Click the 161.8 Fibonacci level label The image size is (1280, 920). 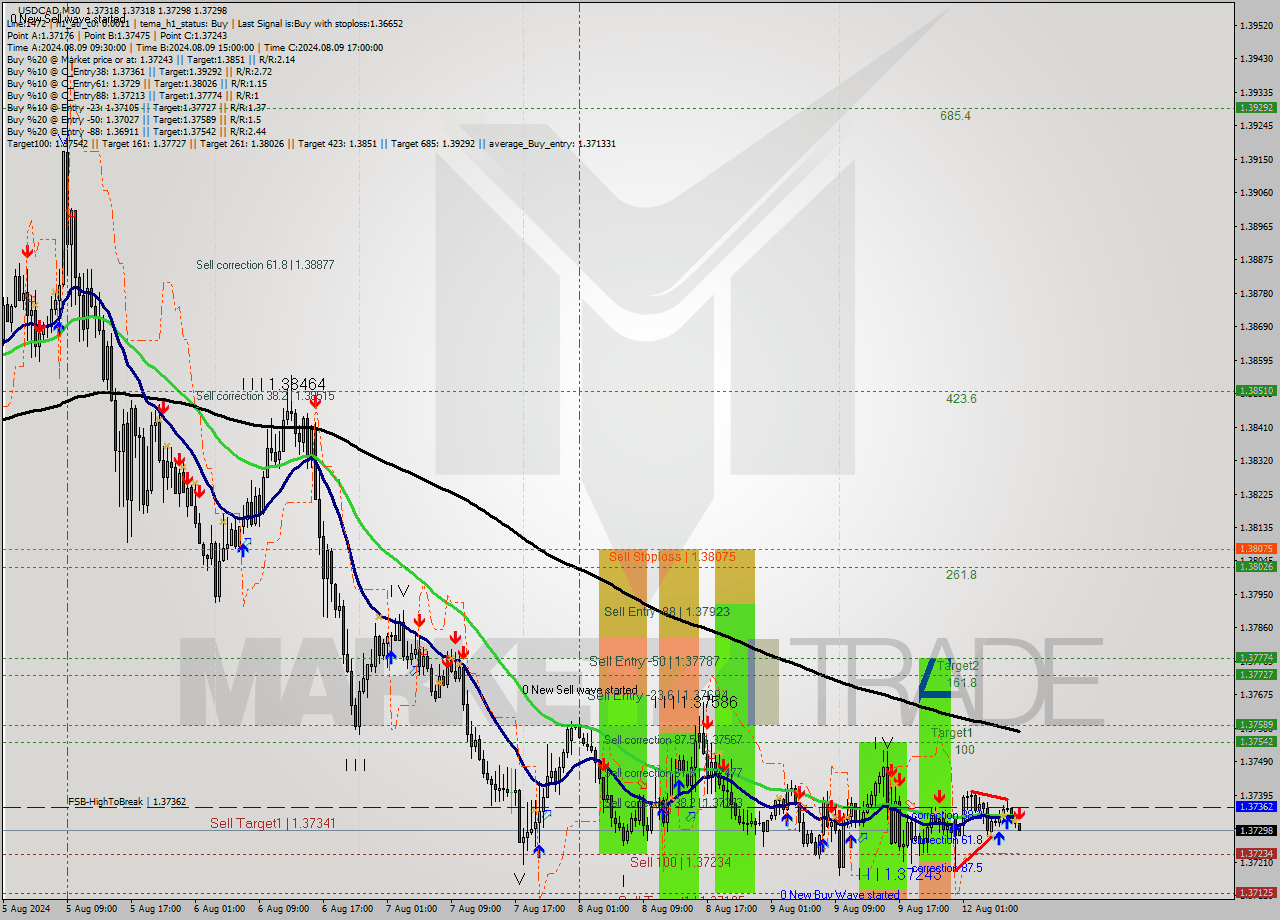tap(961, 683)
